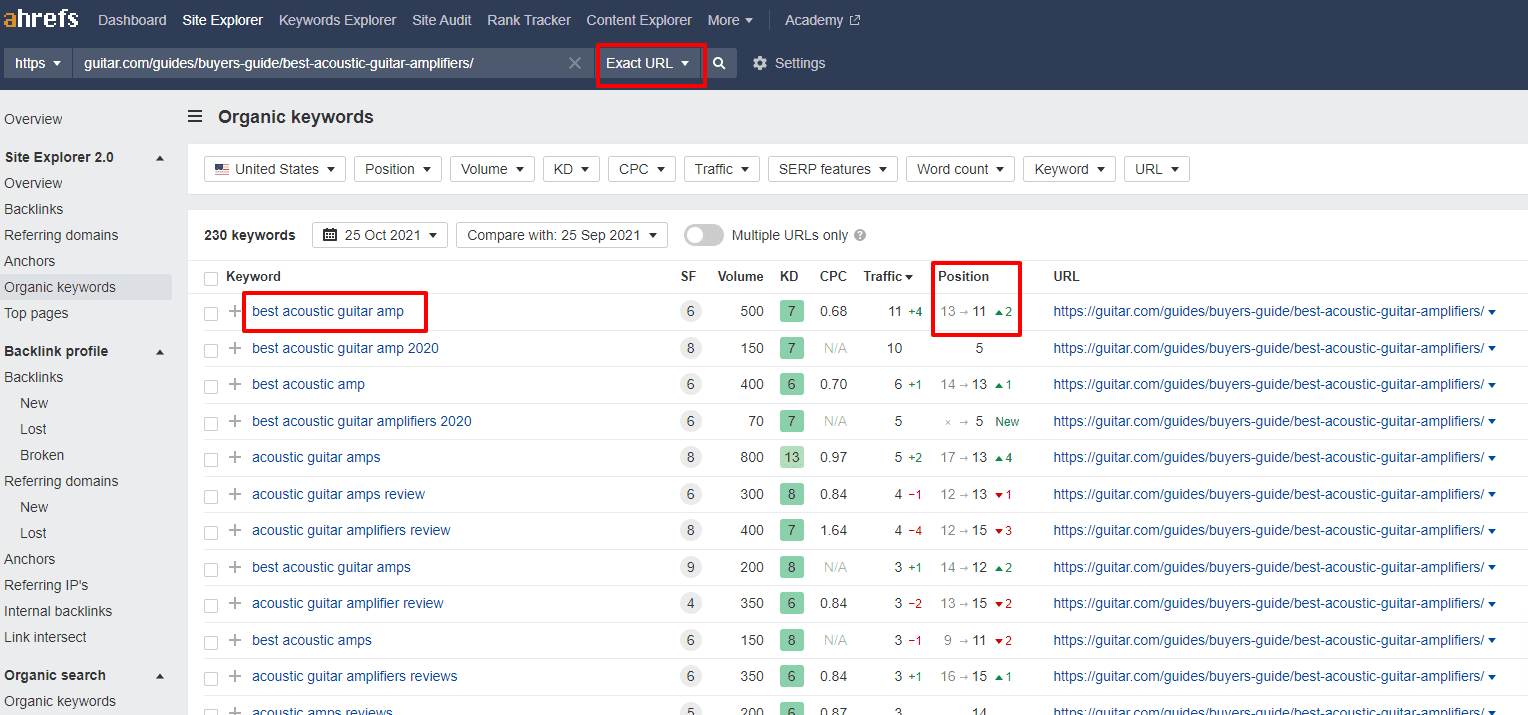
Task: Open the Traffic filter dropdown
Action: coord(722,169)
